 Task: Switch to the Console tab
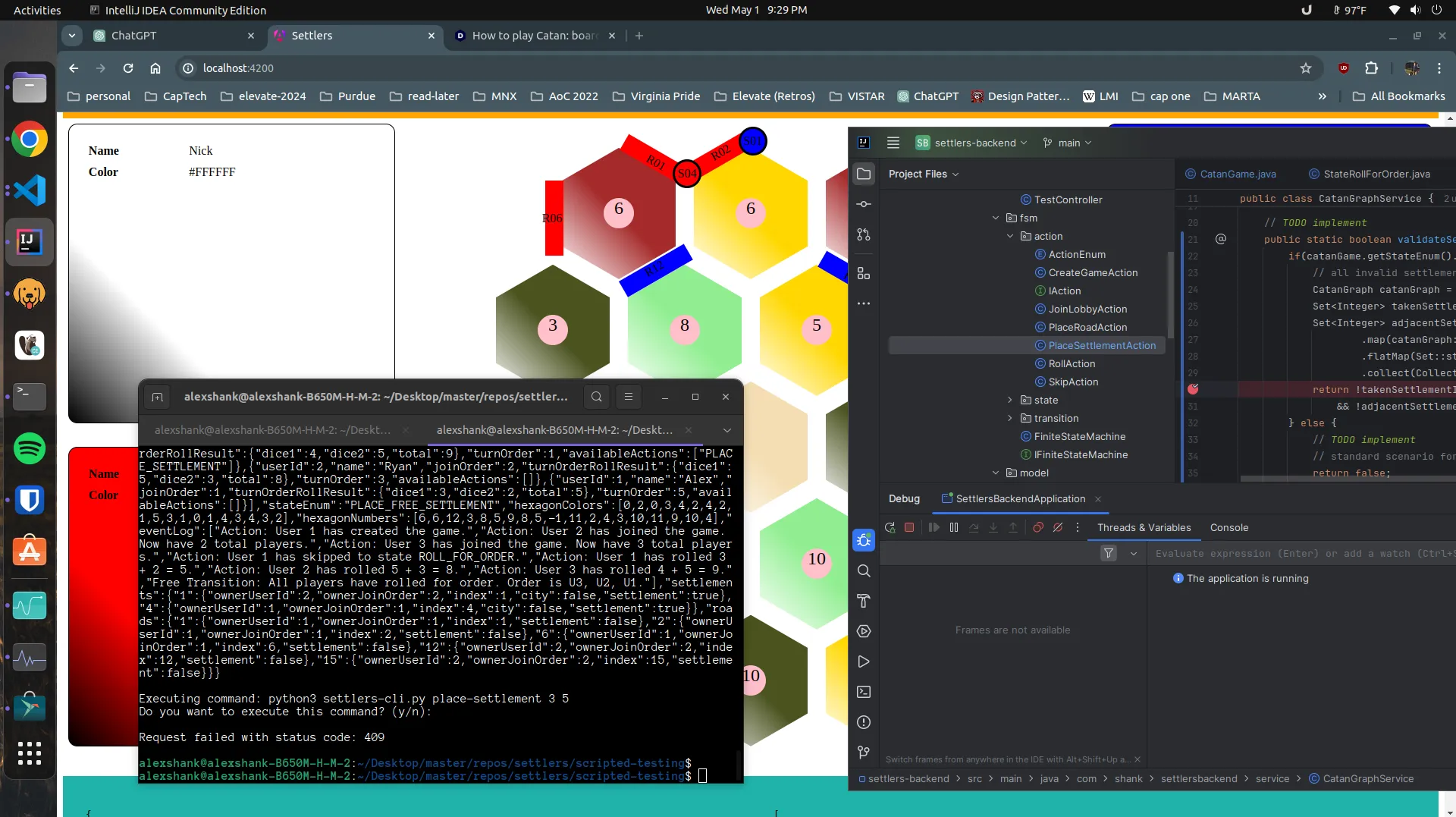tap(1228, 528)
